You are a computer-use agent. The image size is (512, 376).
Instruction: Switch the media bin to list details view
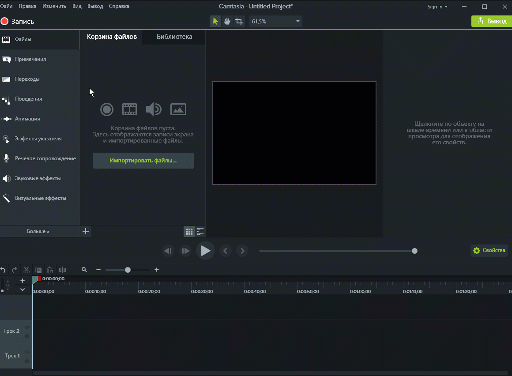200,232
